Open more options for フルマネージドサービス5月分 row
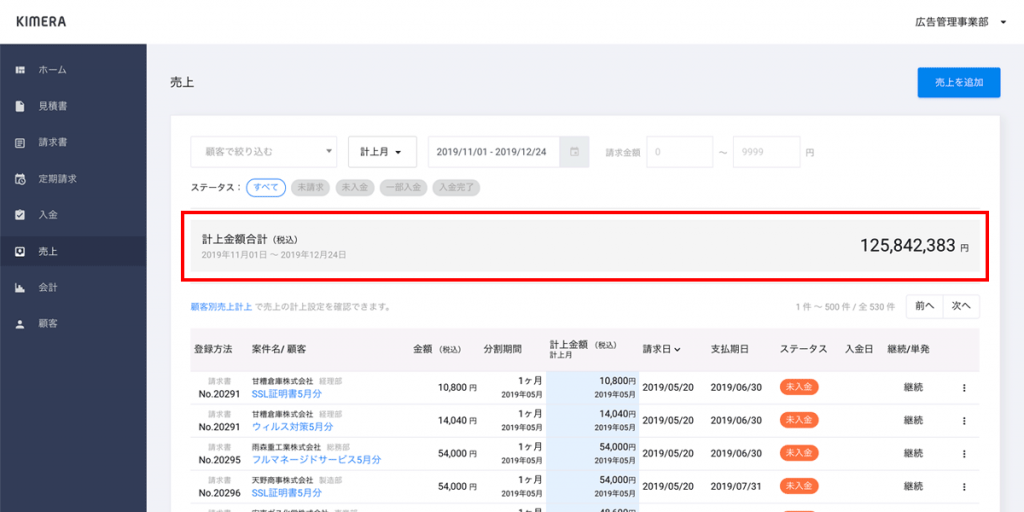The height and width of the screenshot is (512, 1024). (964, 453)
